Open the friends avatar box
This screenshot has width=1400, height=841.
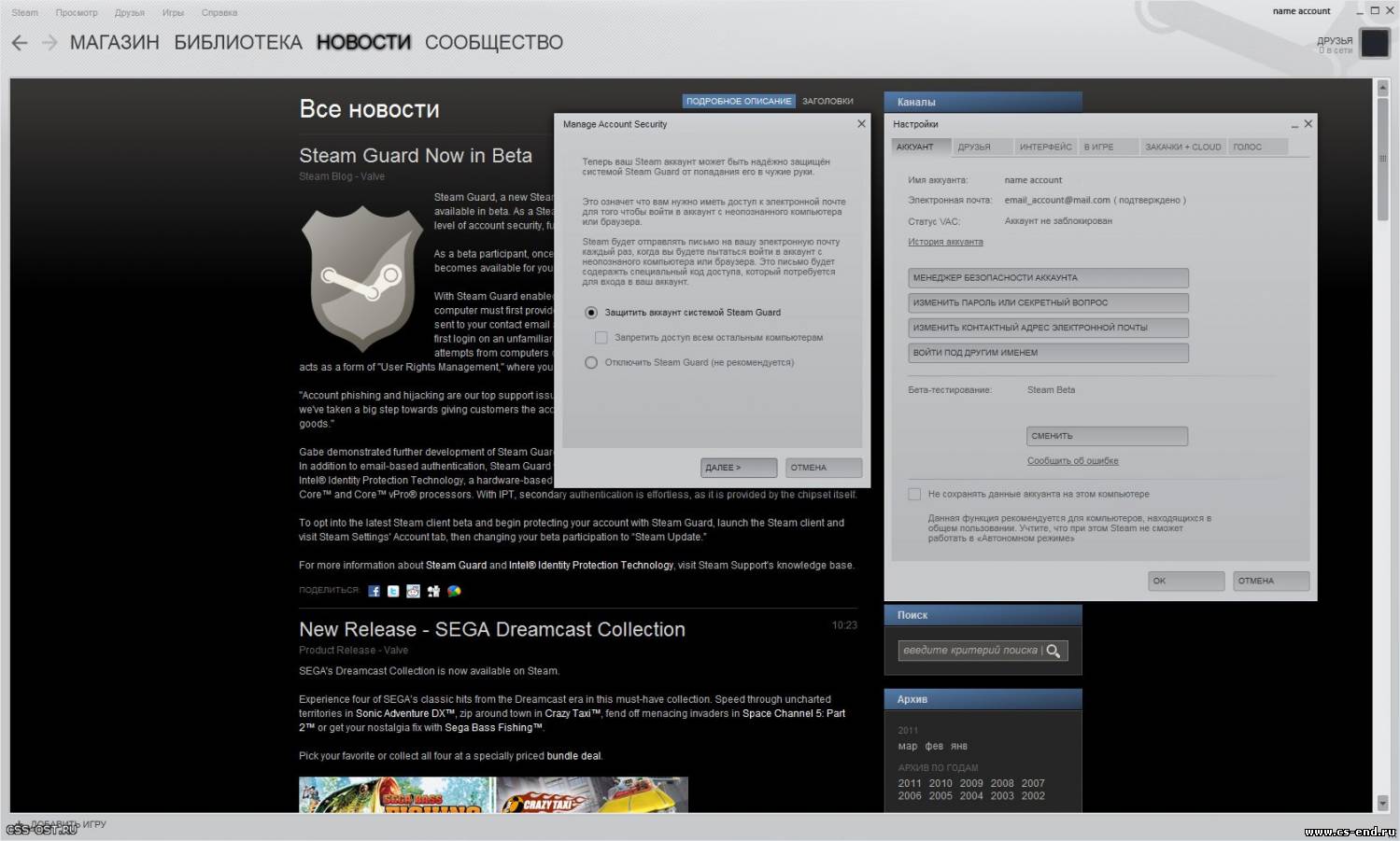click(1375, 43)
